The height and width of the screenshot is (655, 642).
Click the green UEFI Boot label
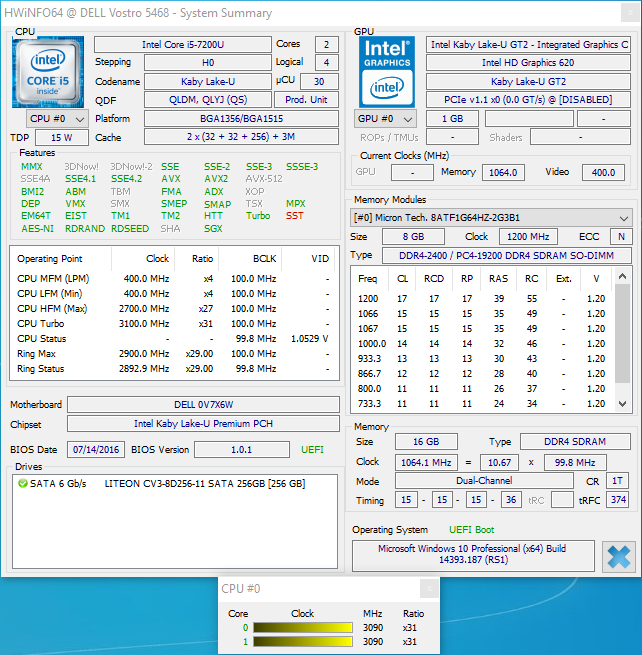[472, 530]
